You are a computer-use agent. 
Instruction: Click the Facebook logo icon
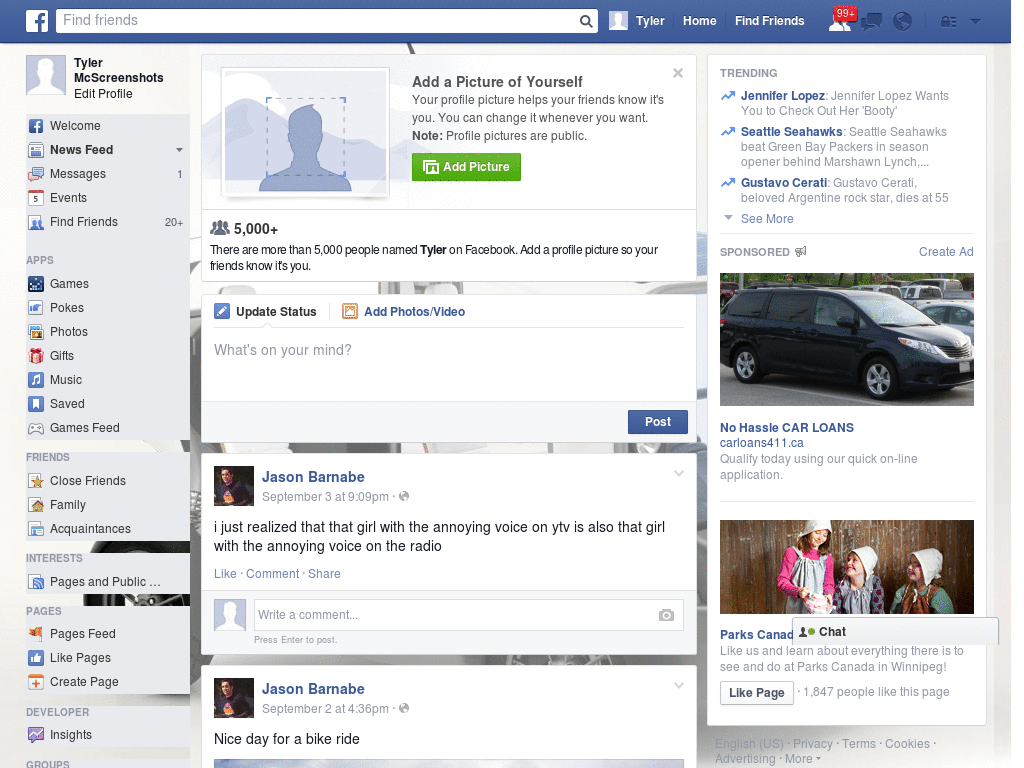point(37,21)
